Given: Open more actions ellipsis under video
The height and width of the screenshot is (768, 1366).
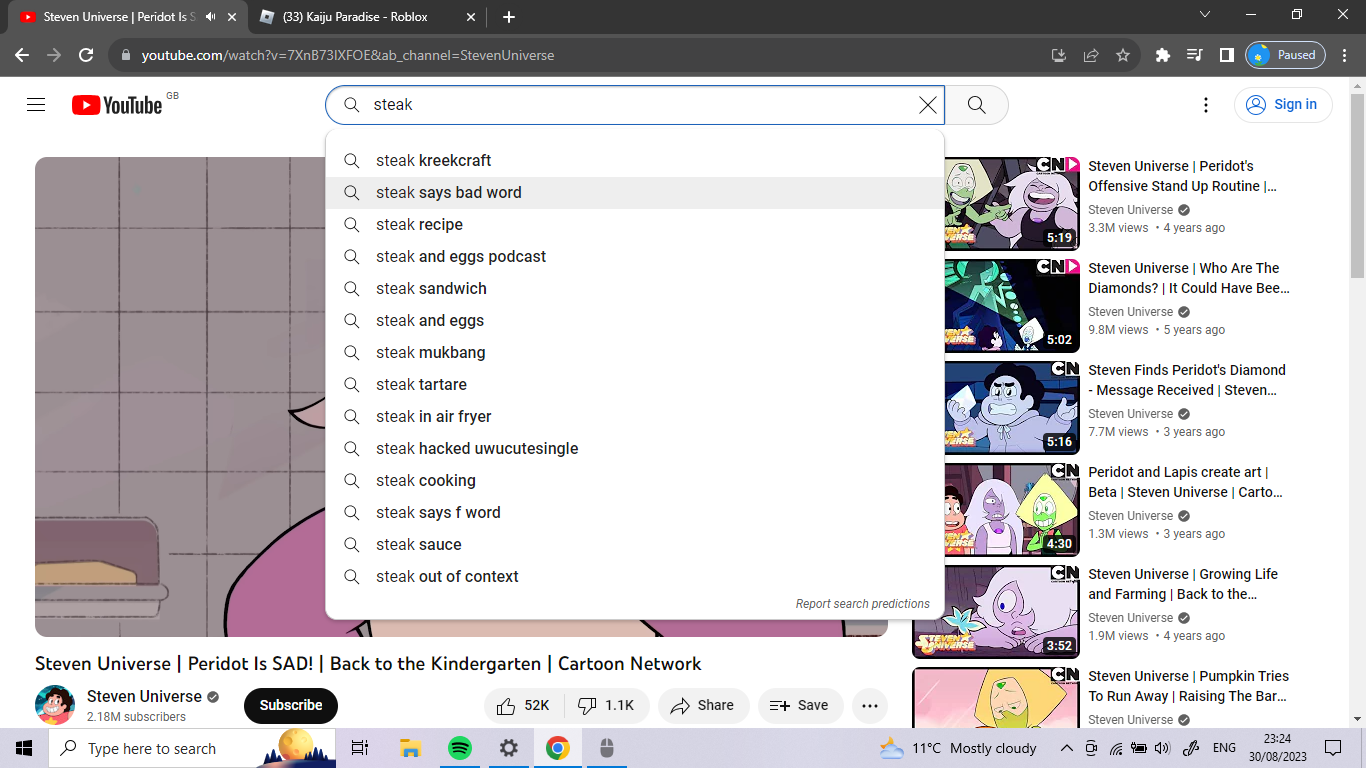Looking at the screenshot, I should point(870,705).
